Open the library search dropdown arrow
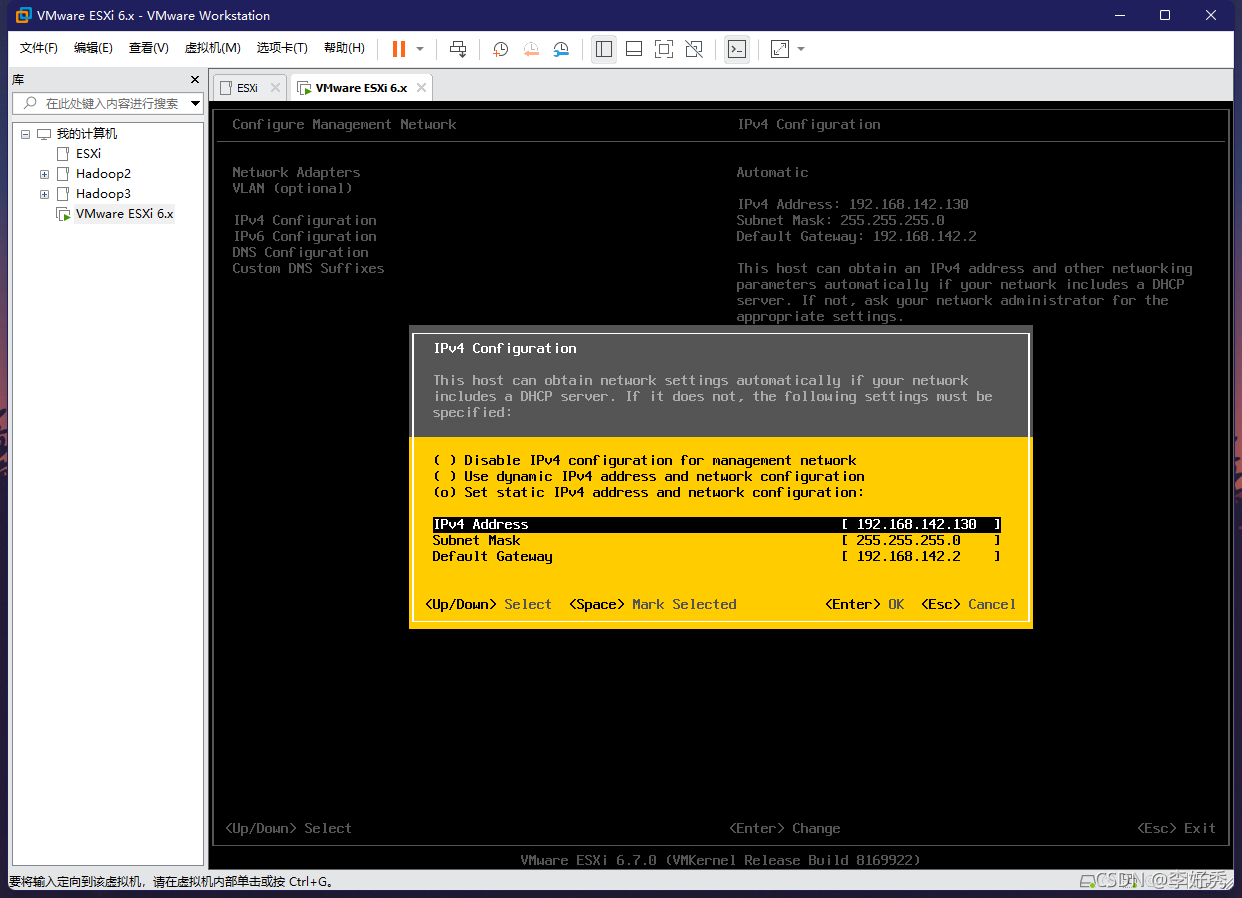The width and height of the screenshot is (1242, 898). point(195,103)
